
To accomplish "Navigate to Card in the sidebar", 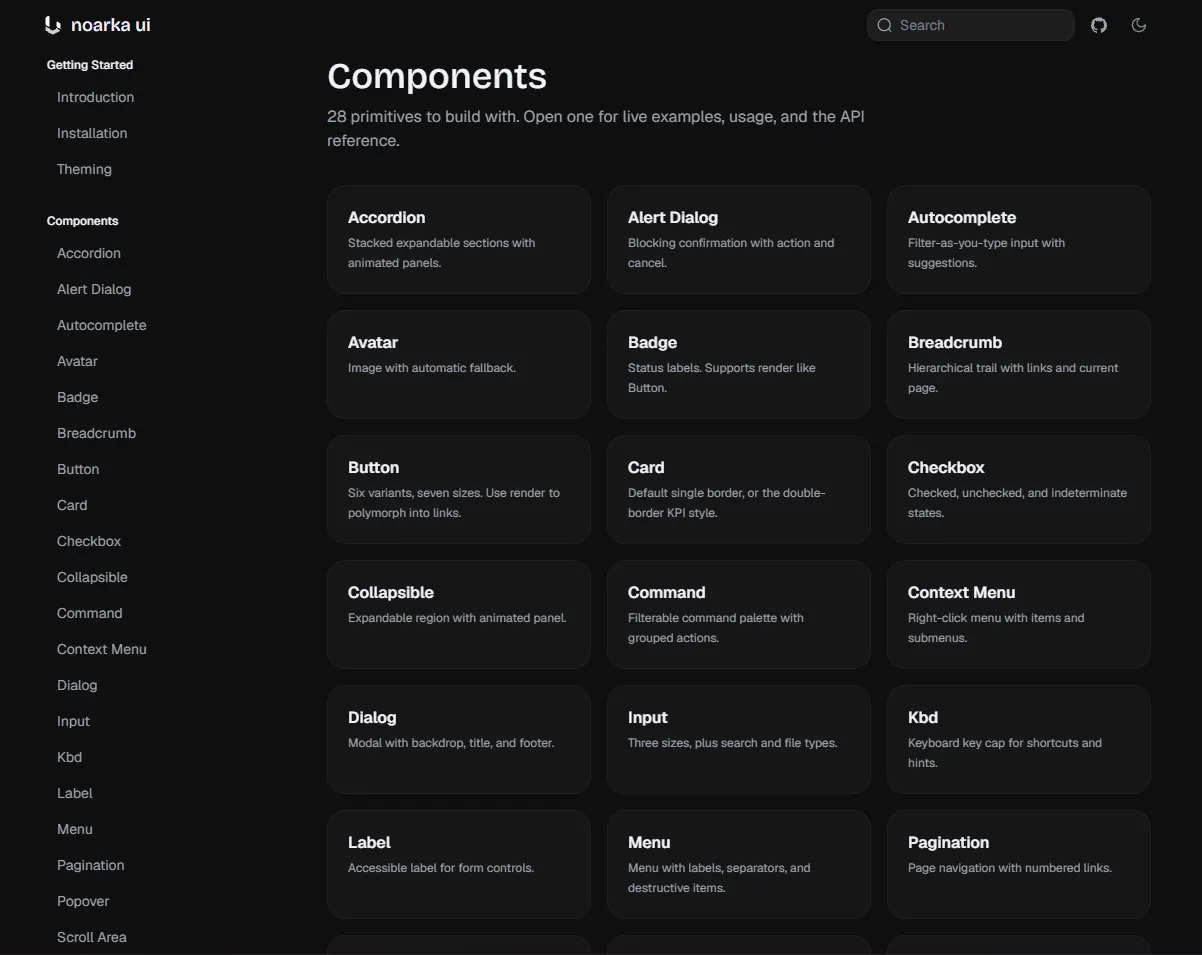I will click(x=72, y=505).
